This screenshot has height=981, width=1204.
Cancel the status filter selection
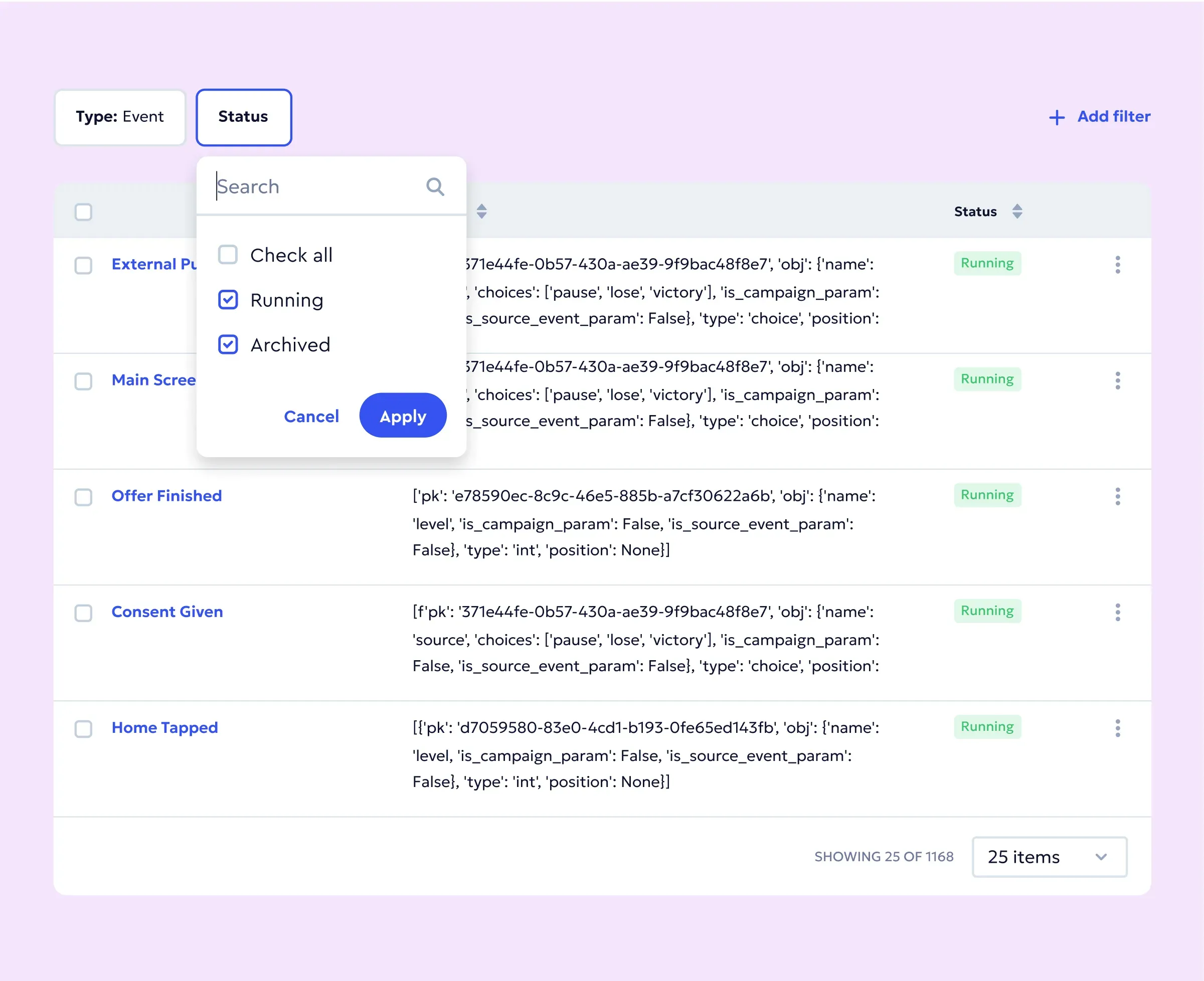311,416
